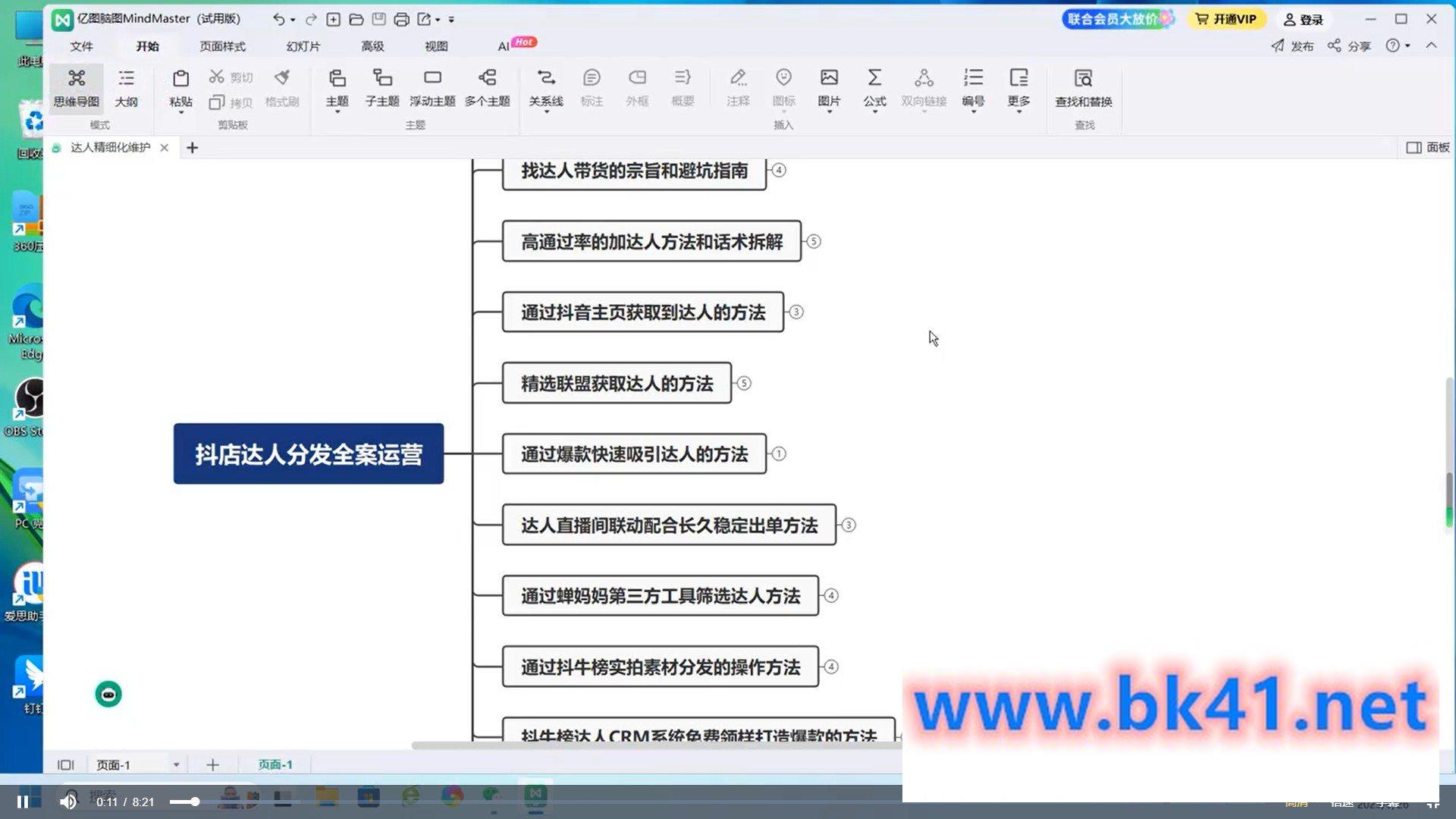Pause the video playback
Image resolution: width=1456 pixels, height=819 pixels.
pos(23,802)
